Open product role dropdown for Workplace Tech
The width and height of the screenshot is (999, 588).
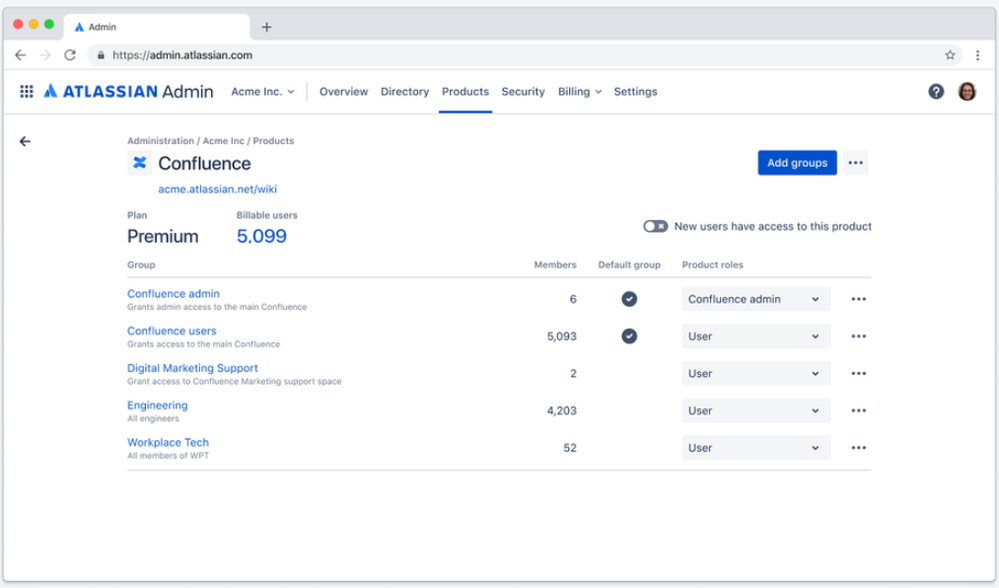(x=756, y=448)
